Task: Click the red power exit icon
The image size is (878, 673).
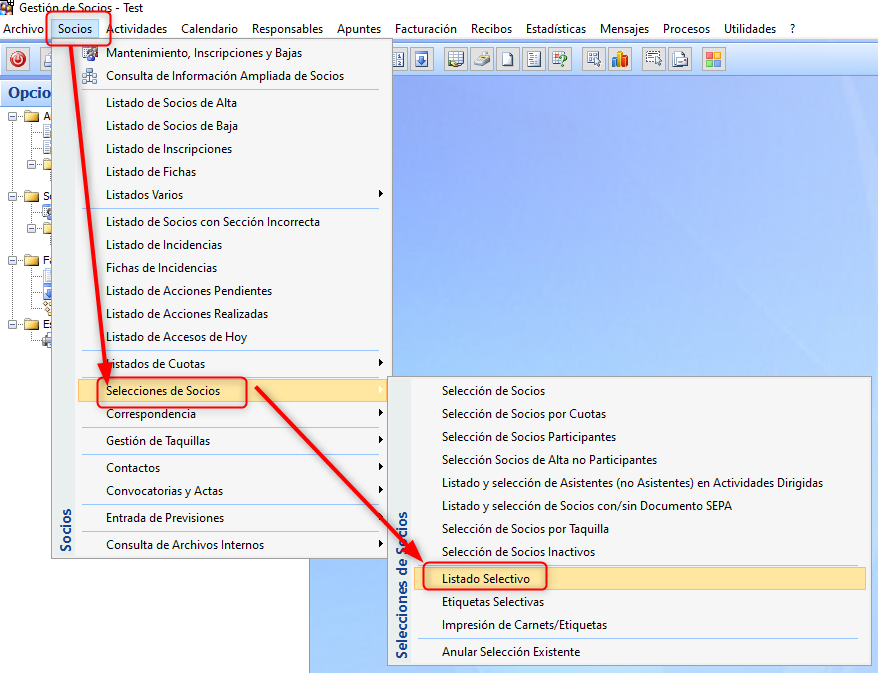Action: pyautogui.click(x=18, y=59)
